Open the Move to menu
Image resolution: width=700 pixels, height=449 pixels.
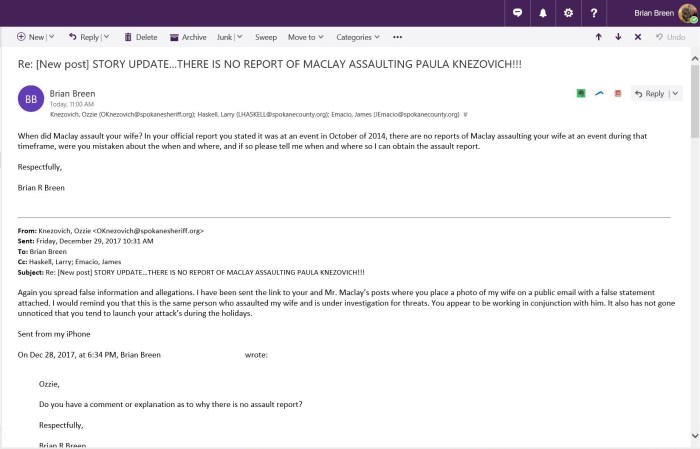tap(305, 37)
